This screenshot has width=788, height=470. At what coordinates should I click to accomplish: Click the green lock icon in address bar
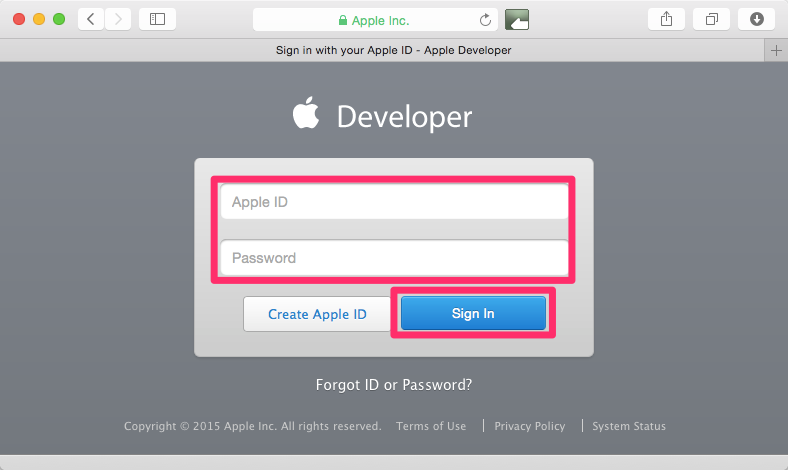[x=343, y=21]
